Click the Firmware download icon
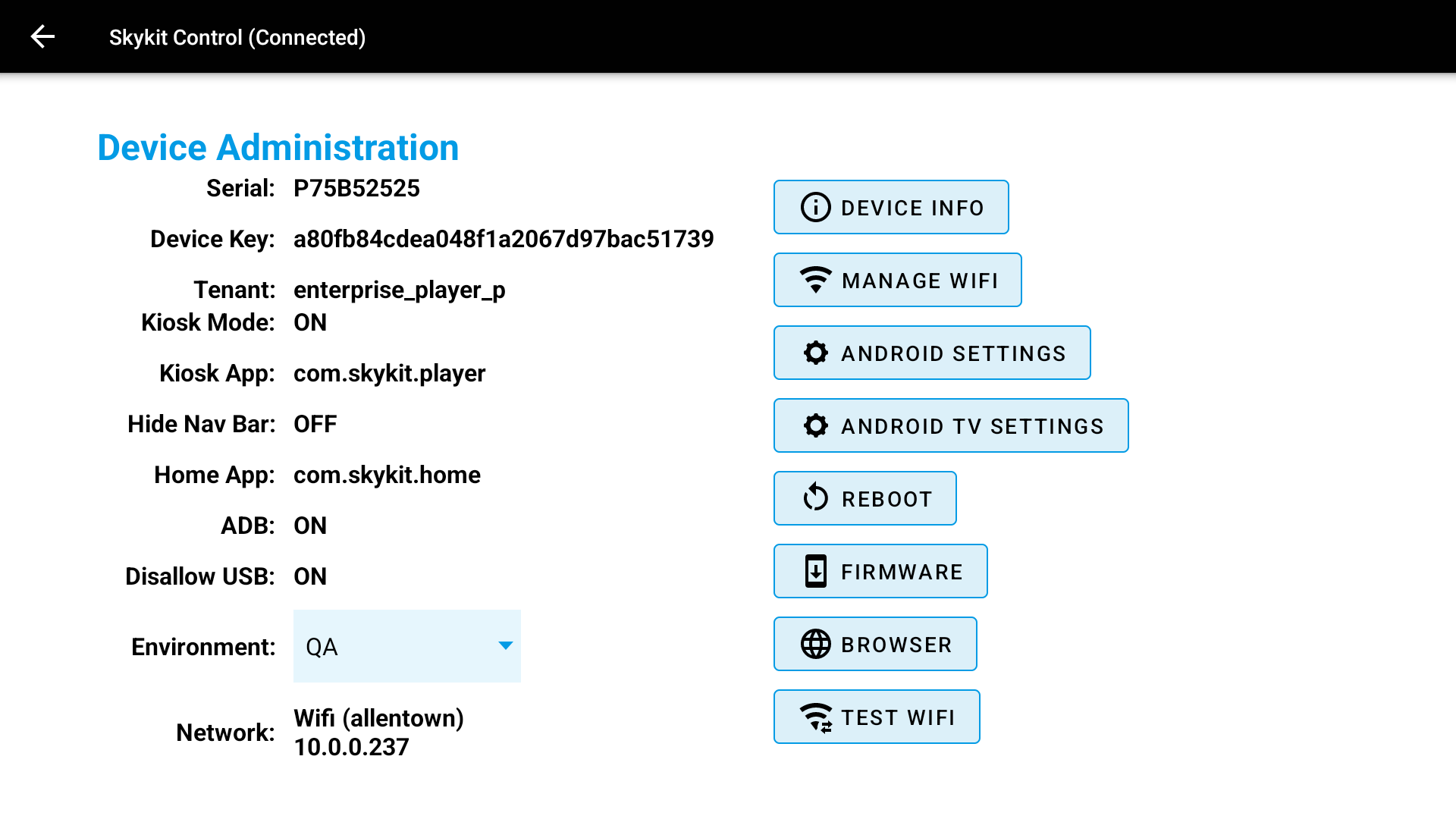This screenshot has height=819, width=1456. point(816,571)
